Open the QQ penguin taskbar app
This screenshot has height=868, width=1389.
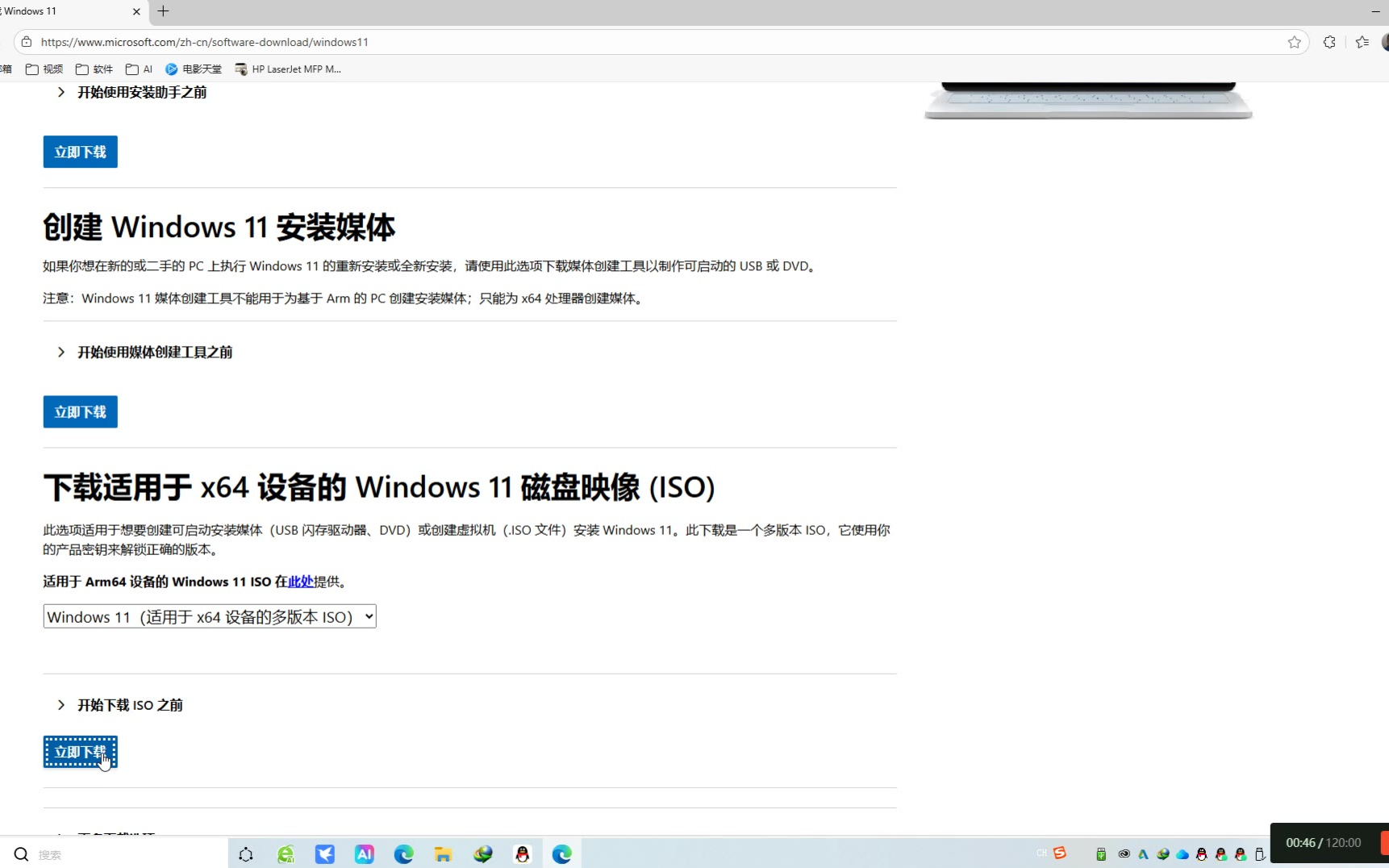(x=523, y=854)
